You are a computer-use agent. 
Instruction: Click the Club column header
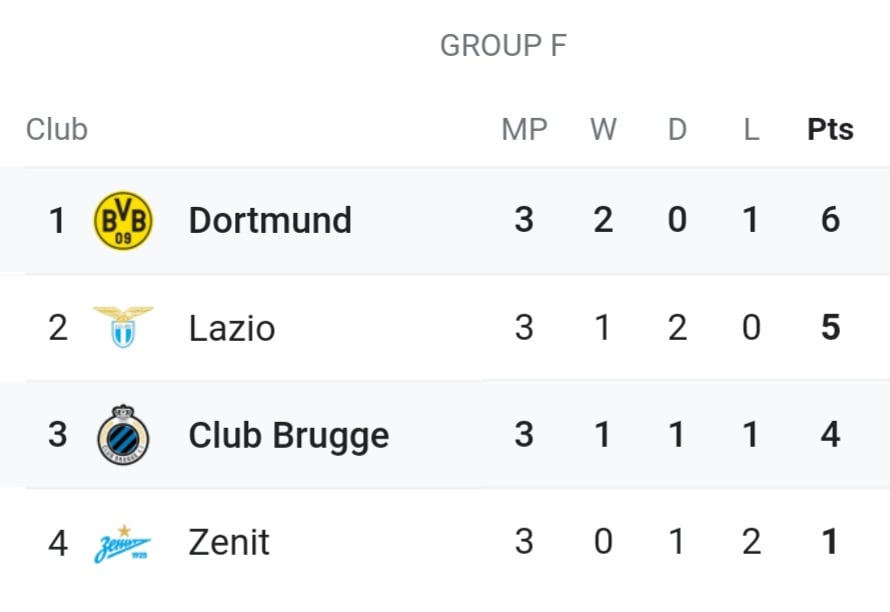point(57,129)
